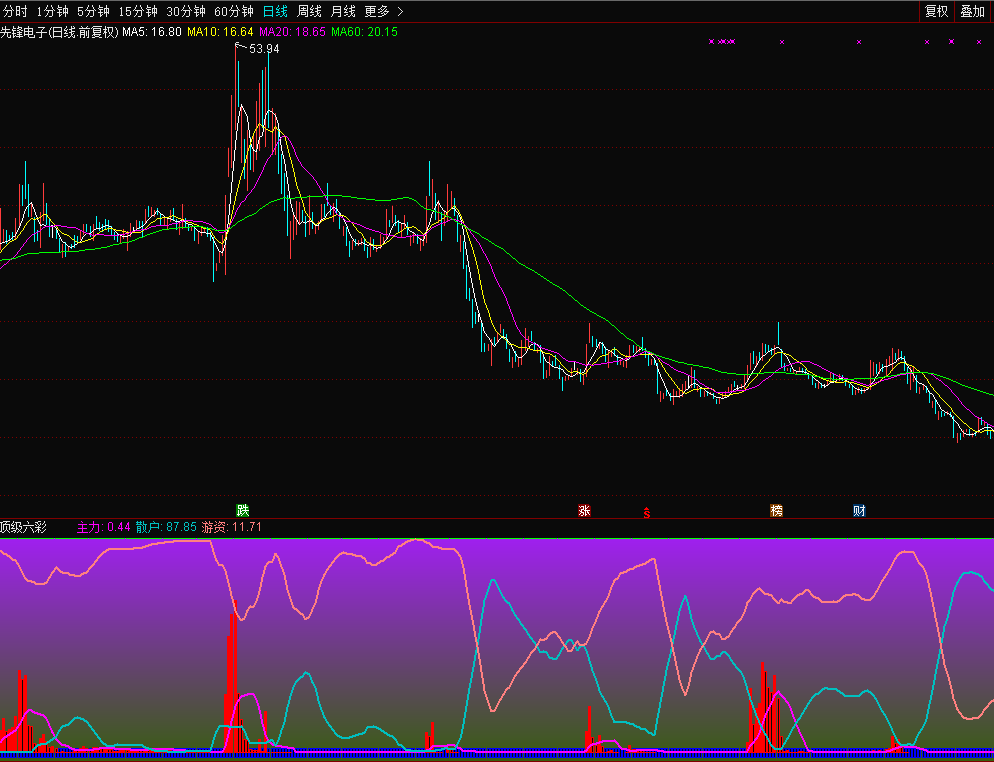Click the 游资: 11.71 indicator value
This screenshot has width=994, height=762.
pos(231,527)
